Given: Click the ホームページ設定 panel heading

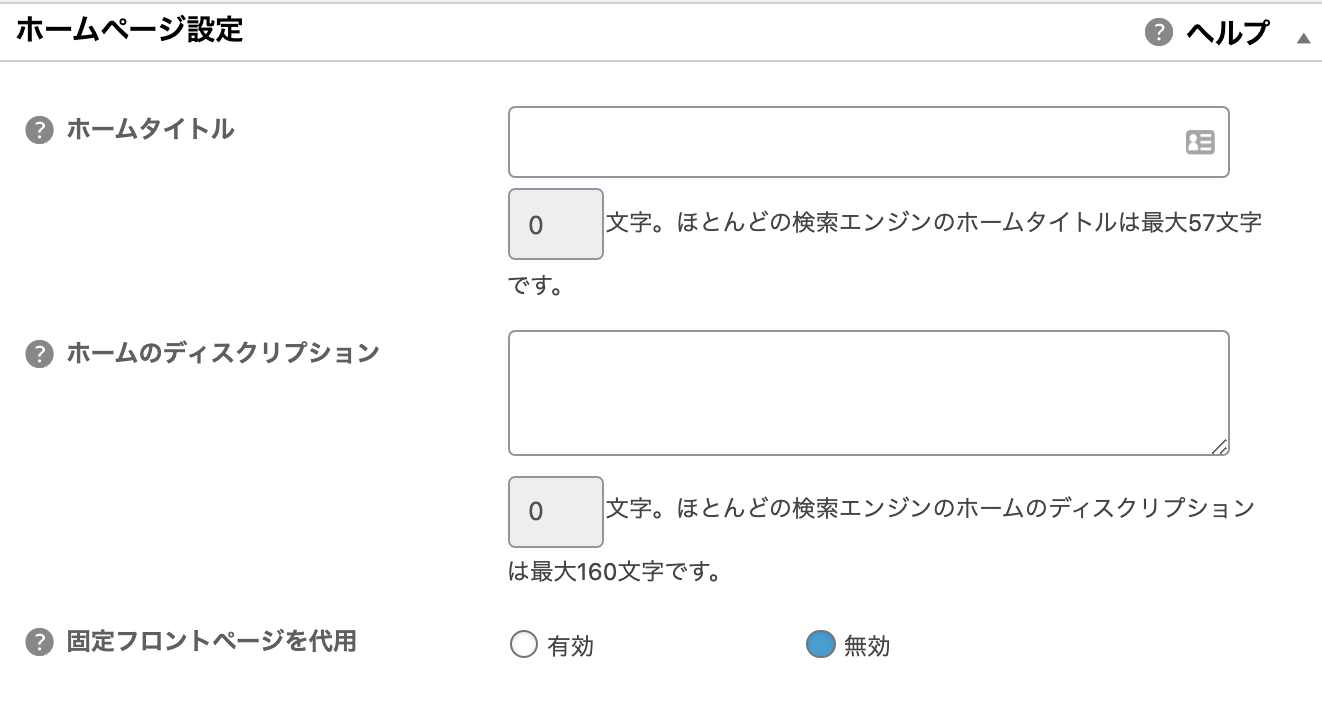Looking at the screenshot, I should 129,30.
